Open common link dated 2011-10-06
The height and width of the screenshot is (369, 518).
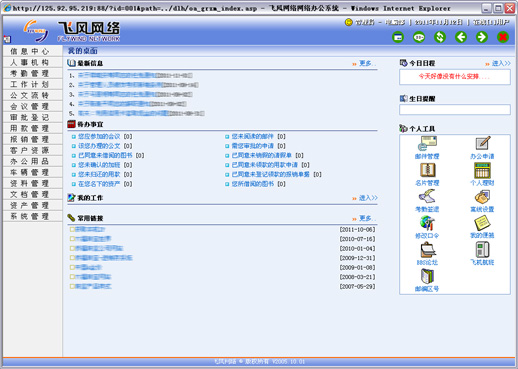[90, 229]
